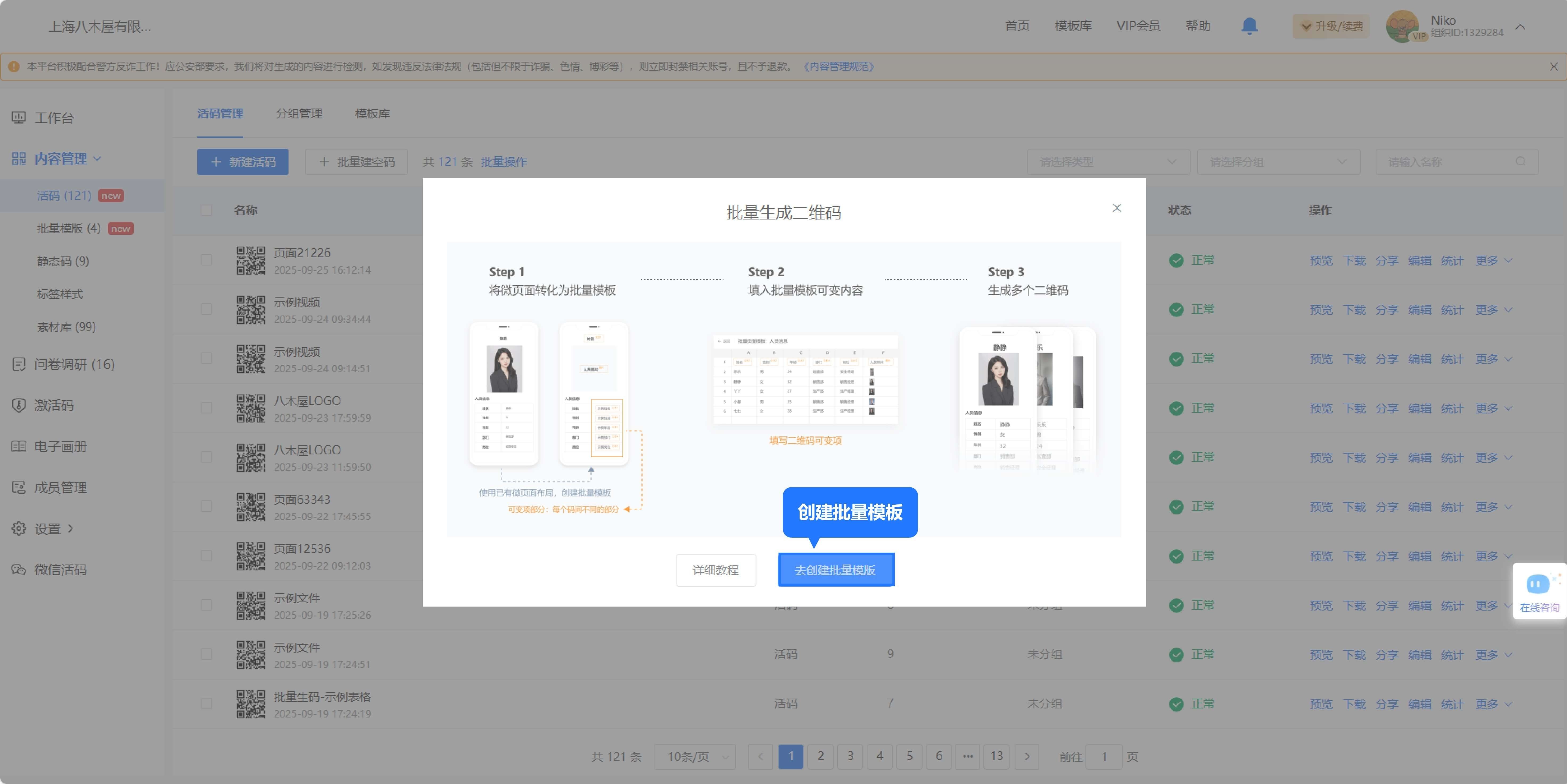Click the search magnifier in name field
This screenshot has width=1567, height=784.
pyautogui.click(x=1520, y=162)
